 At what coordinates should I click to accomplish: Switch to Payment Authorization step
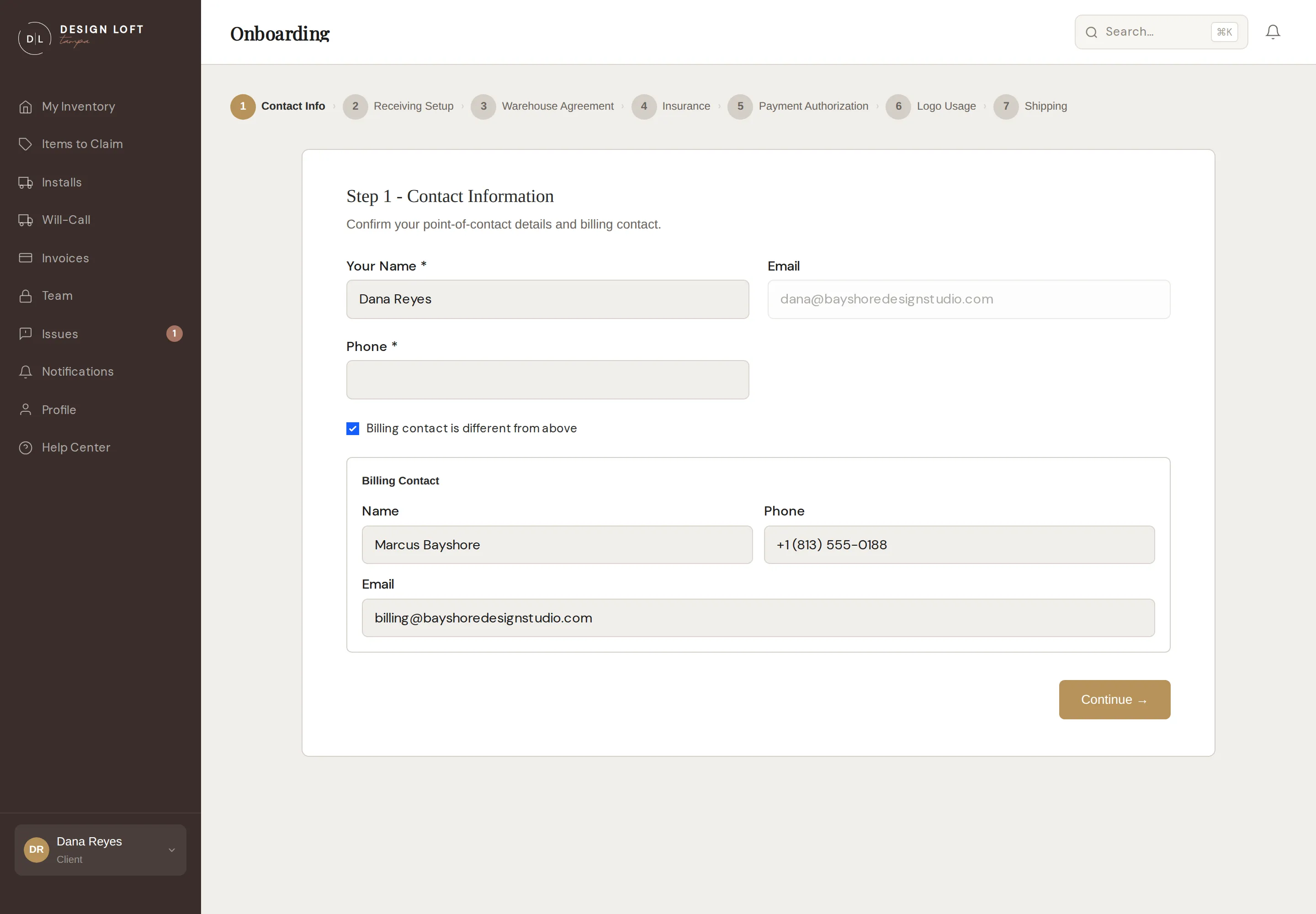click(x=813, y=106)
